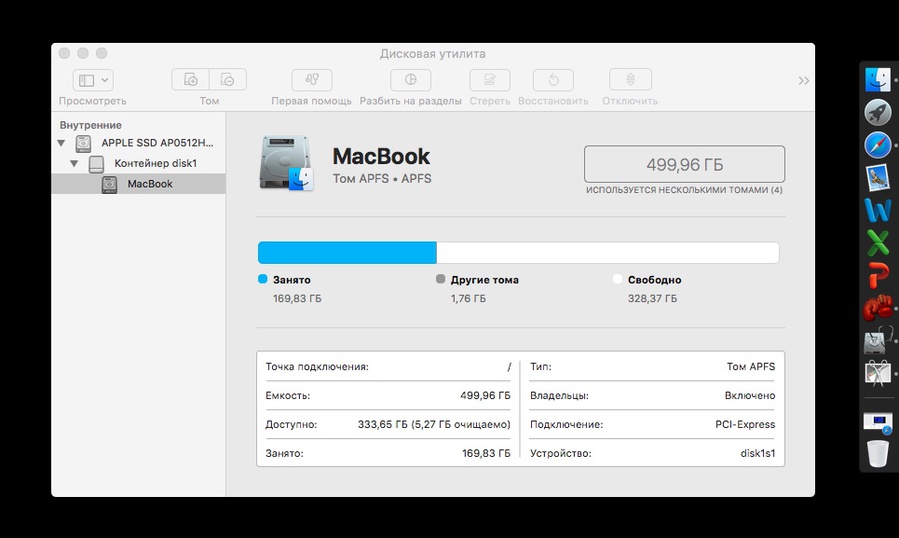Open the scissors screenshot tool Dock icon
The height and width of the screenshot is (538, 899).
pyautogui.click(x=878, y=372)
